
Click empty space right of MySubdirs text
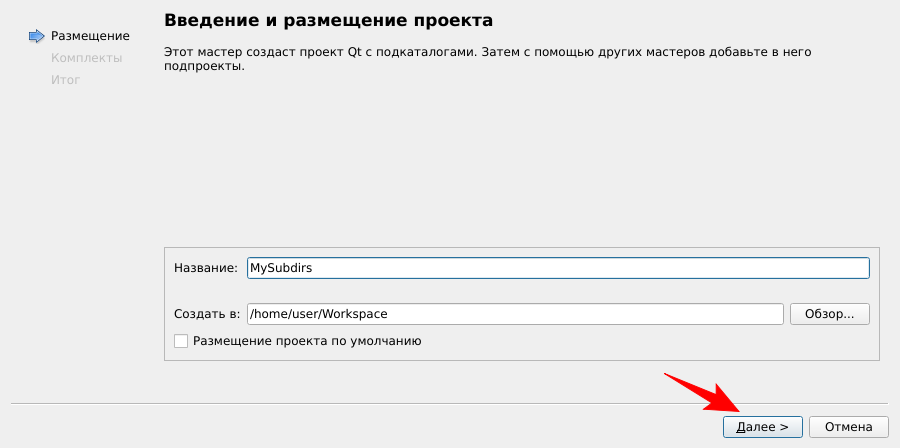600,268
